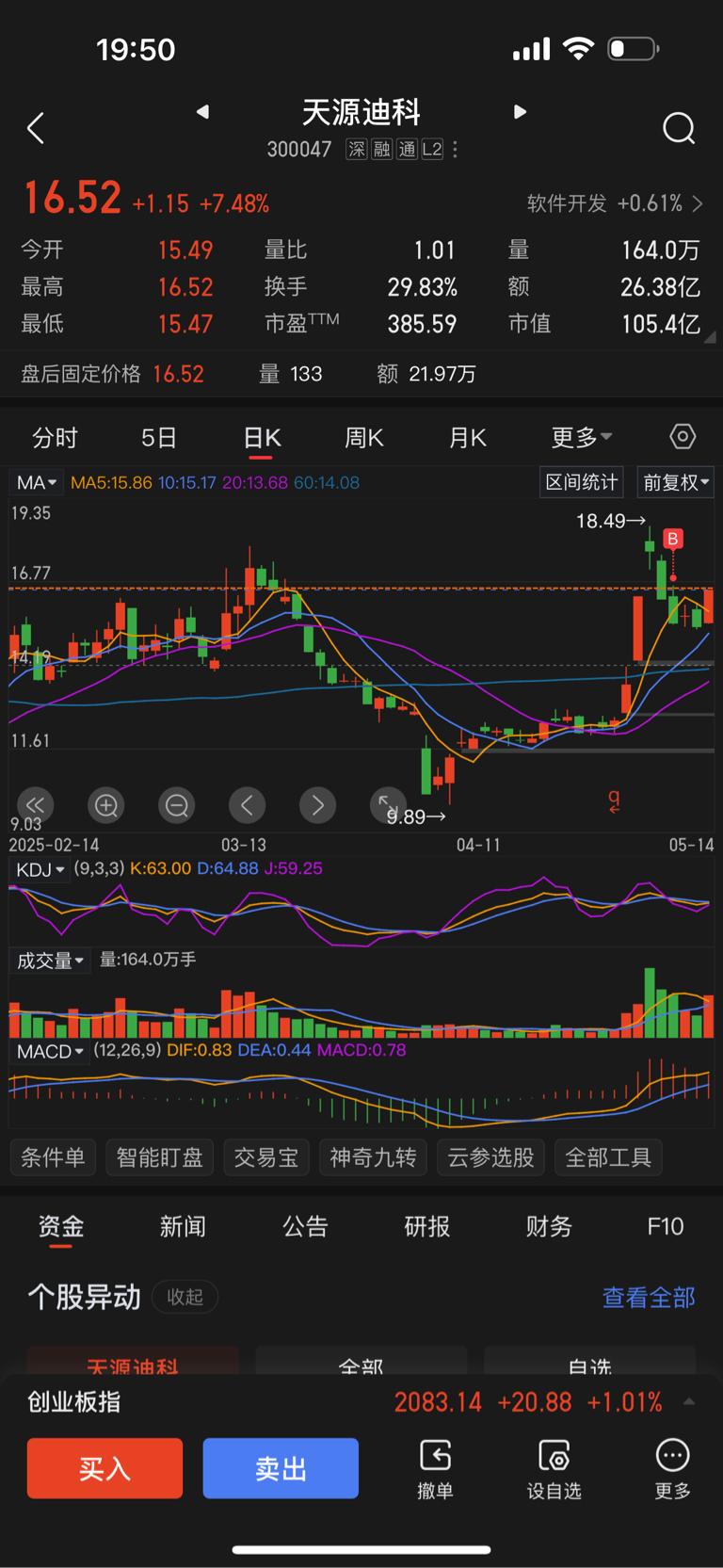Open the 区间统计 button

click(x=582, y=482)
